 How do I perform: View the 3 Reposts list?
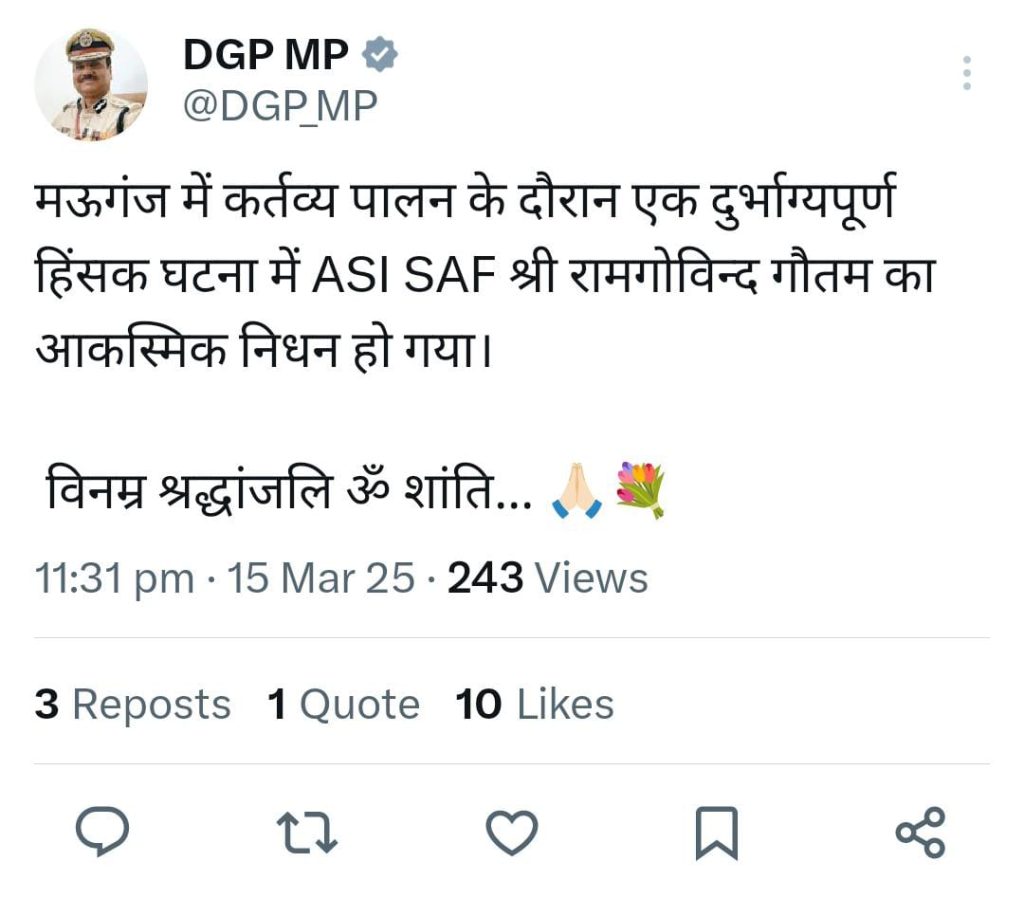tap(132, 705)
